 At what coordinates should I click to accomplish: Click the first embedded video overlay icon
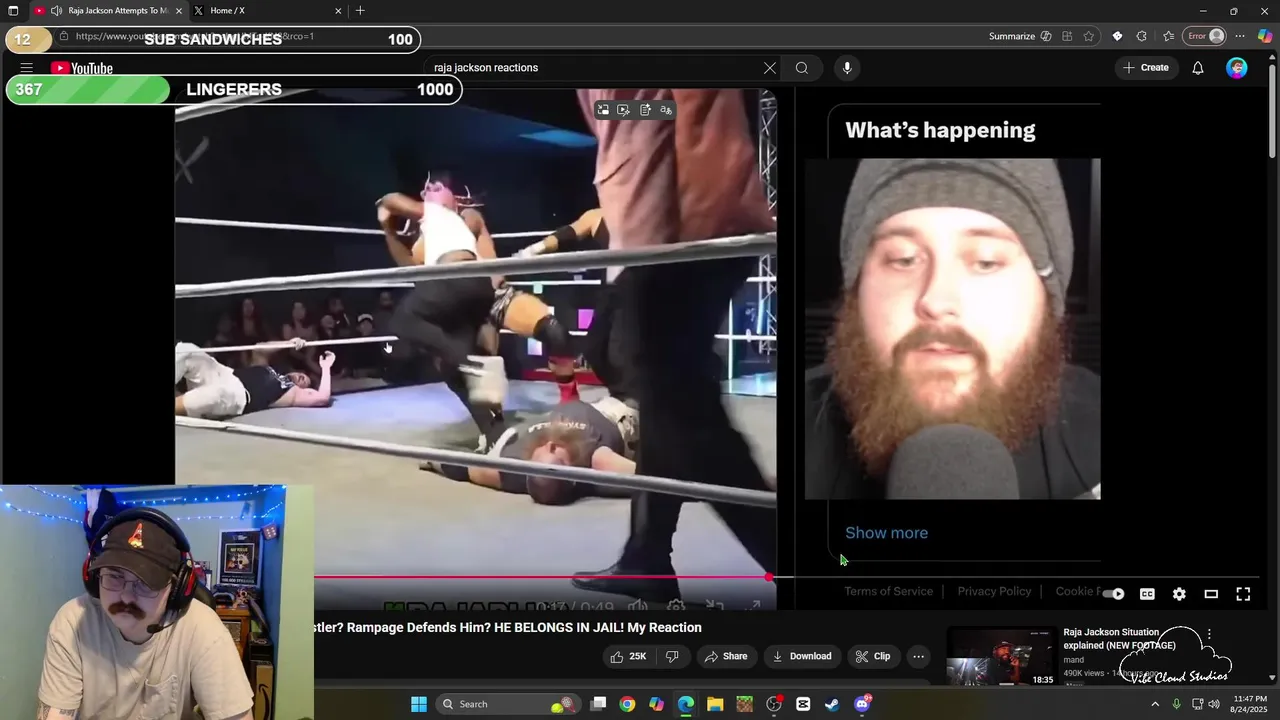(x=602, y=110)
